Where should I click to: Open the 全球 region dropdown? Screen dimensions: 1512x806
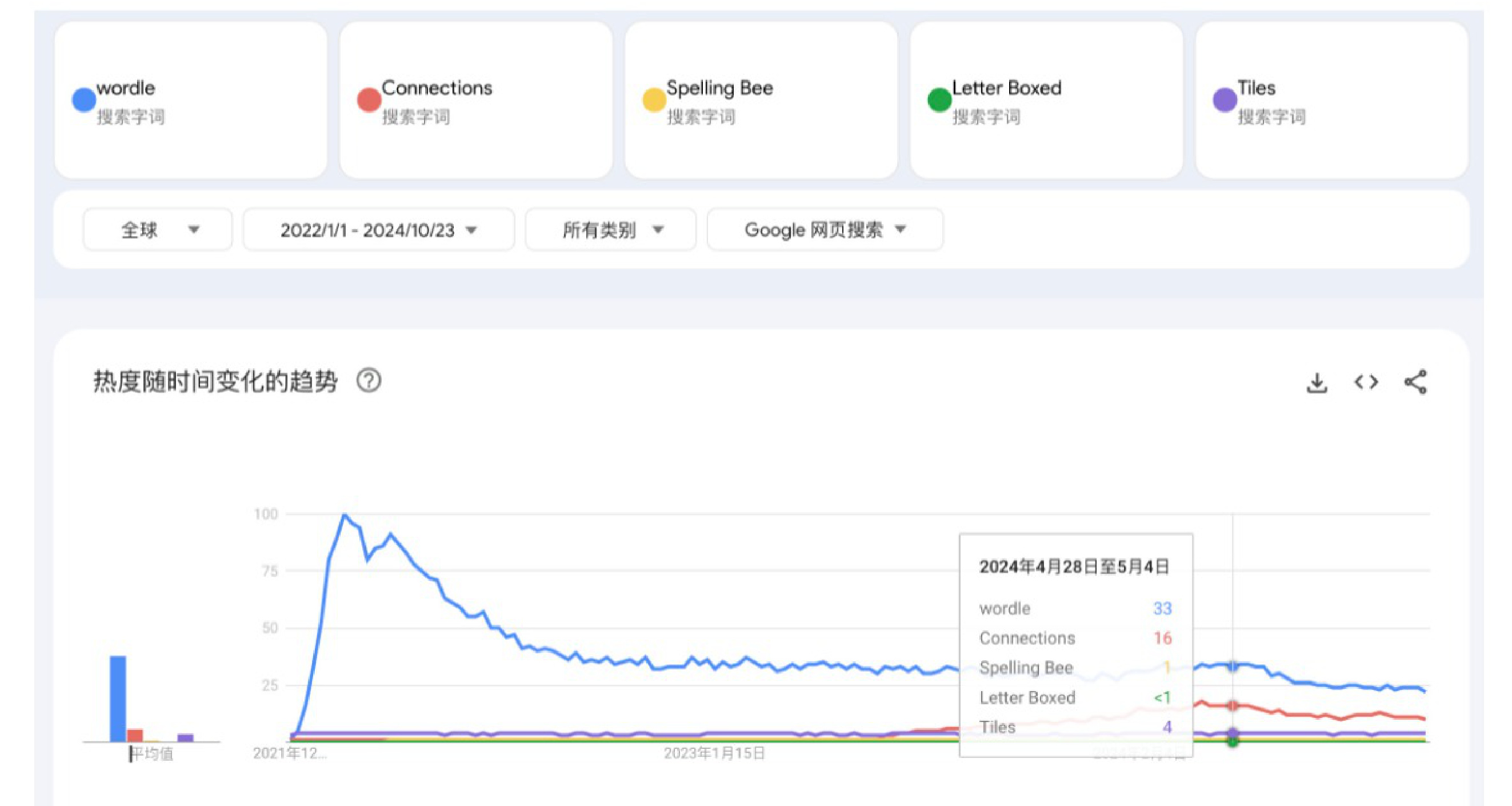coord(157,230)
